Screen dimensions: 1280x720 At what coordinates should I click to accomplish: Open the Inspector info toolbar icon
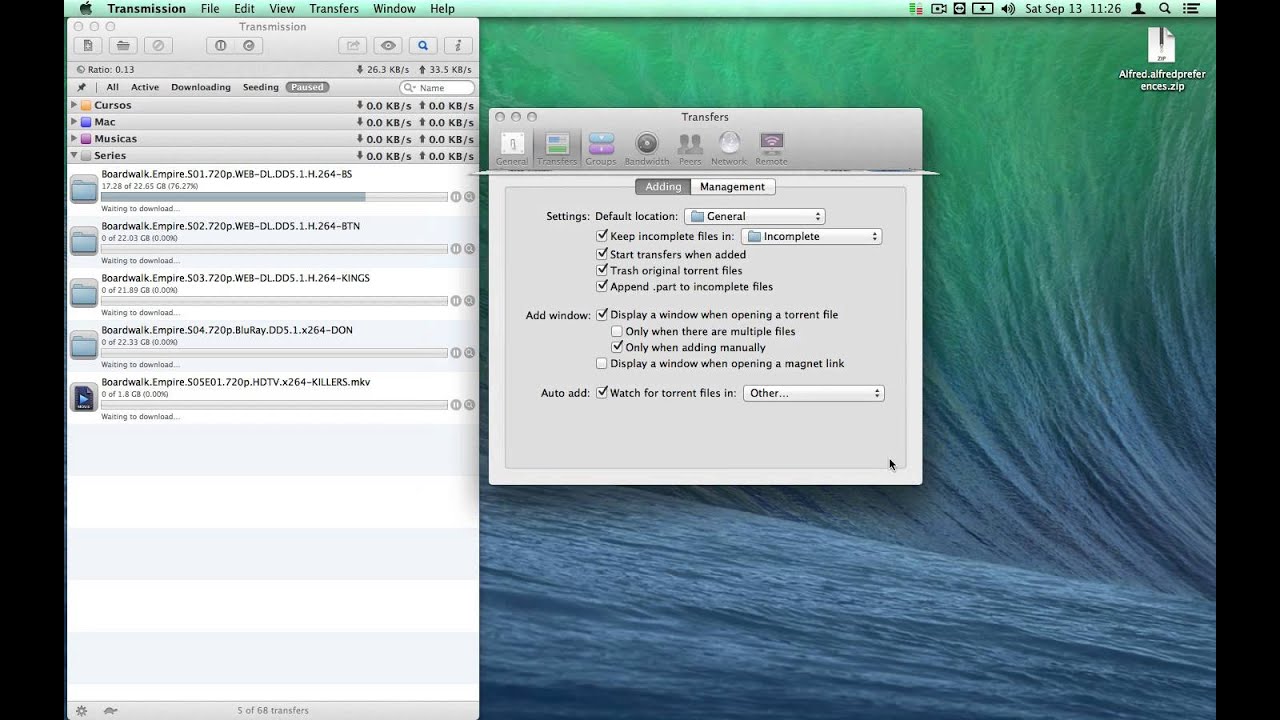458,45
